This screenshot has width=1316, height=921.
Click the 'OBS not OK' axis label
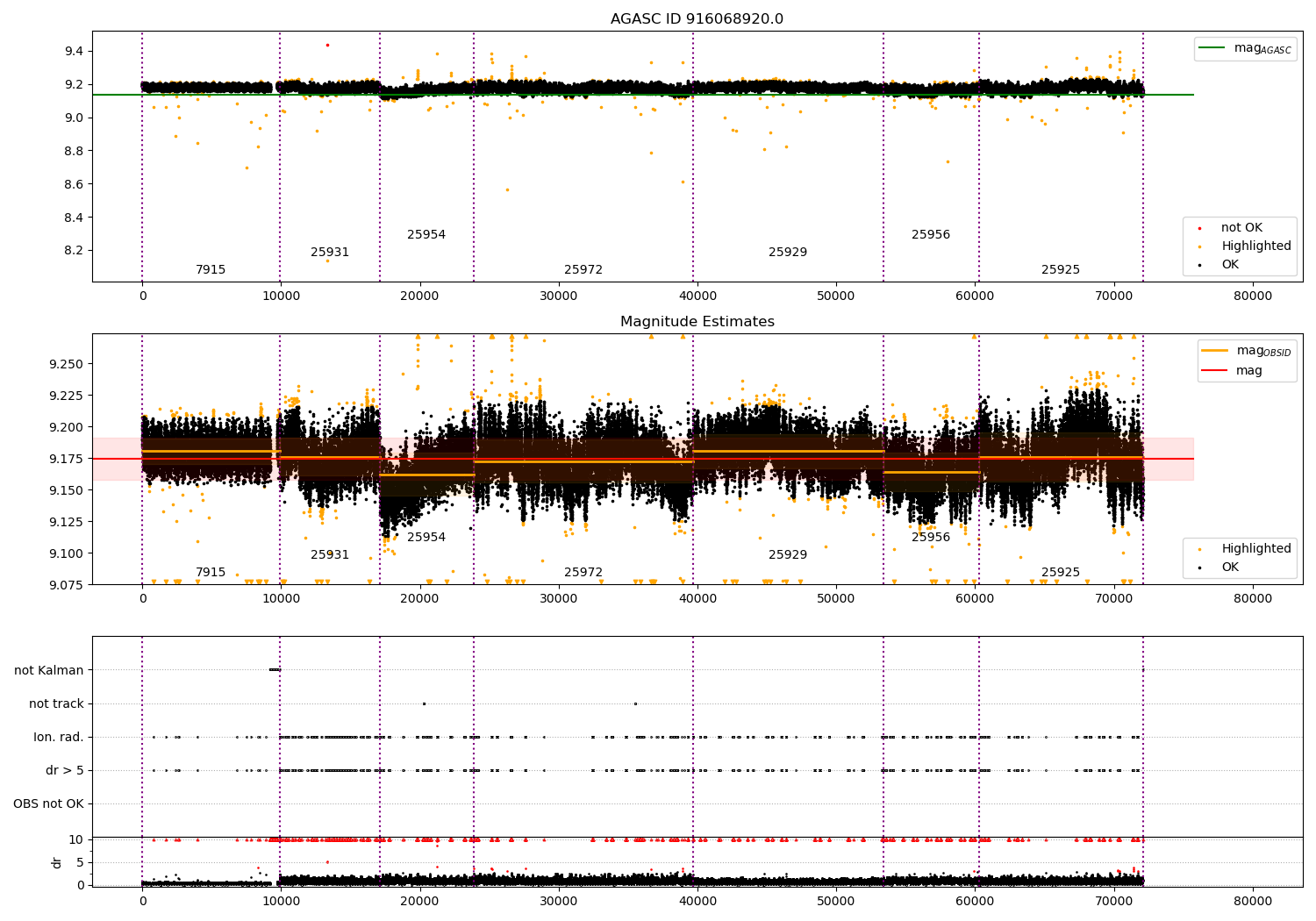(49, 803)
